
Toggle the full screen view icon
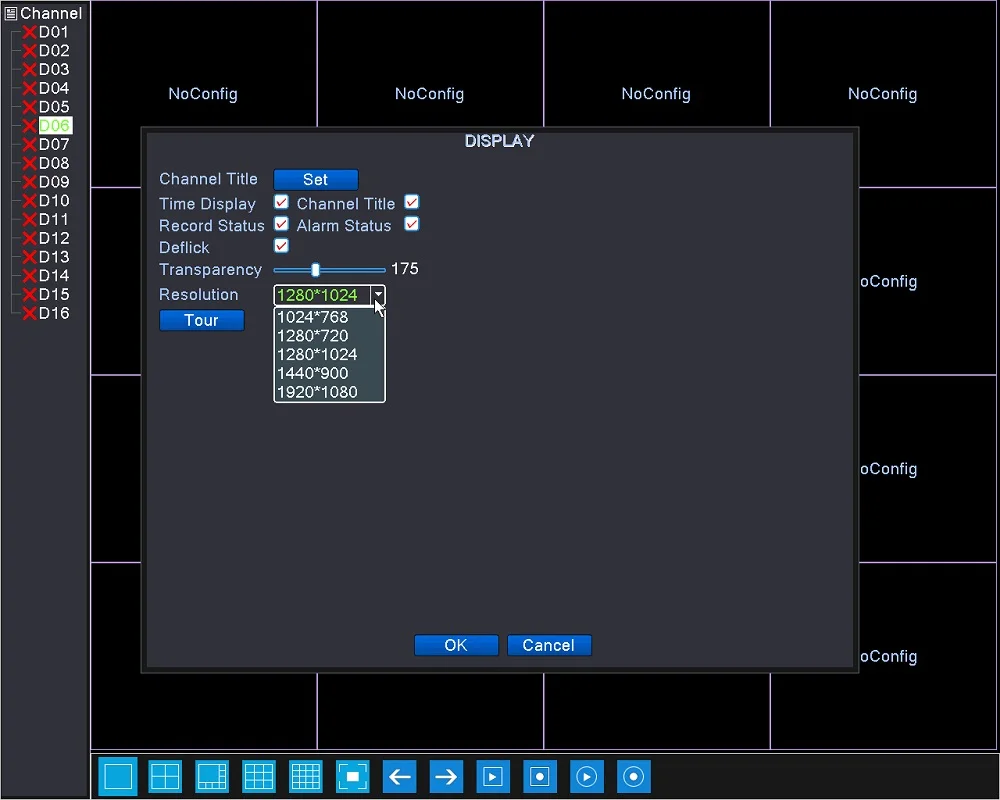353,776
